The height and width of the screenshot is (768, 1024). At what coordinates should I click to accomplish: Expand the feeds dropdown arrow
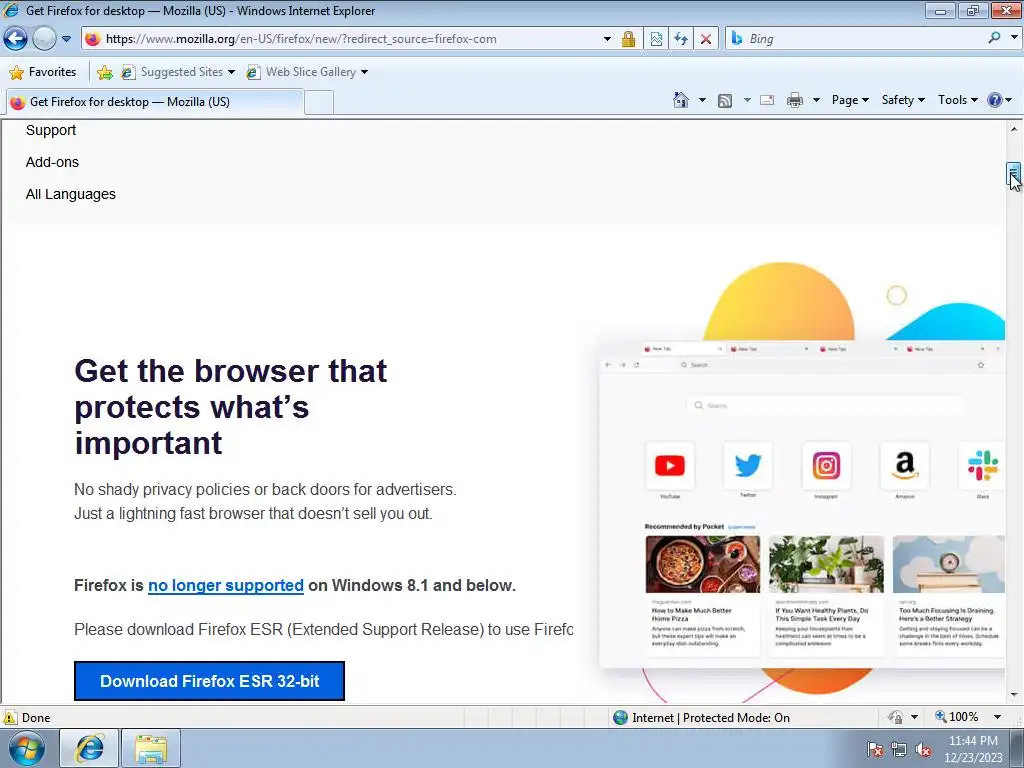pyautogui.click(x=747, y=100)
